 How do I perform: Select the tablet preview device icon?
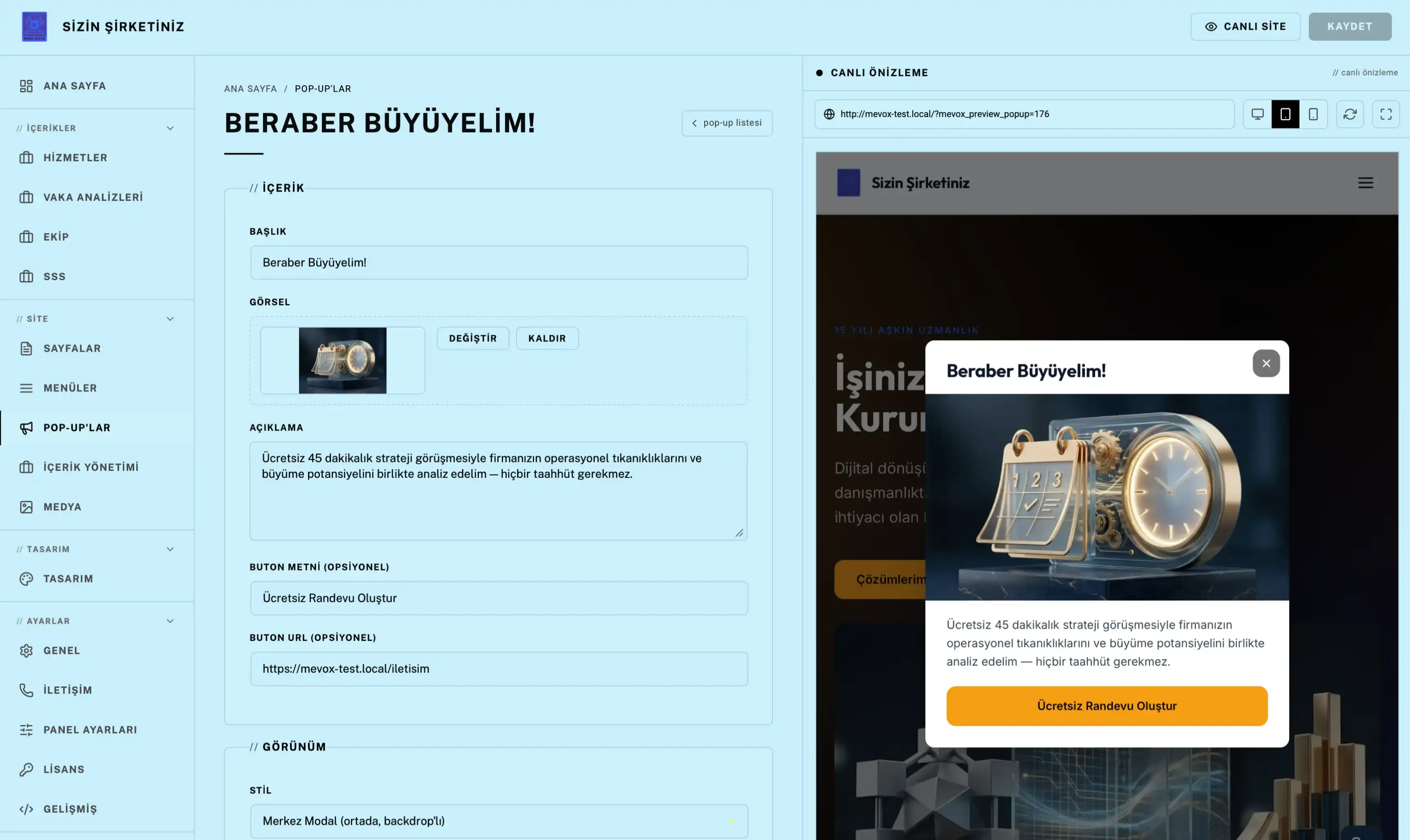pos(1286,114)
